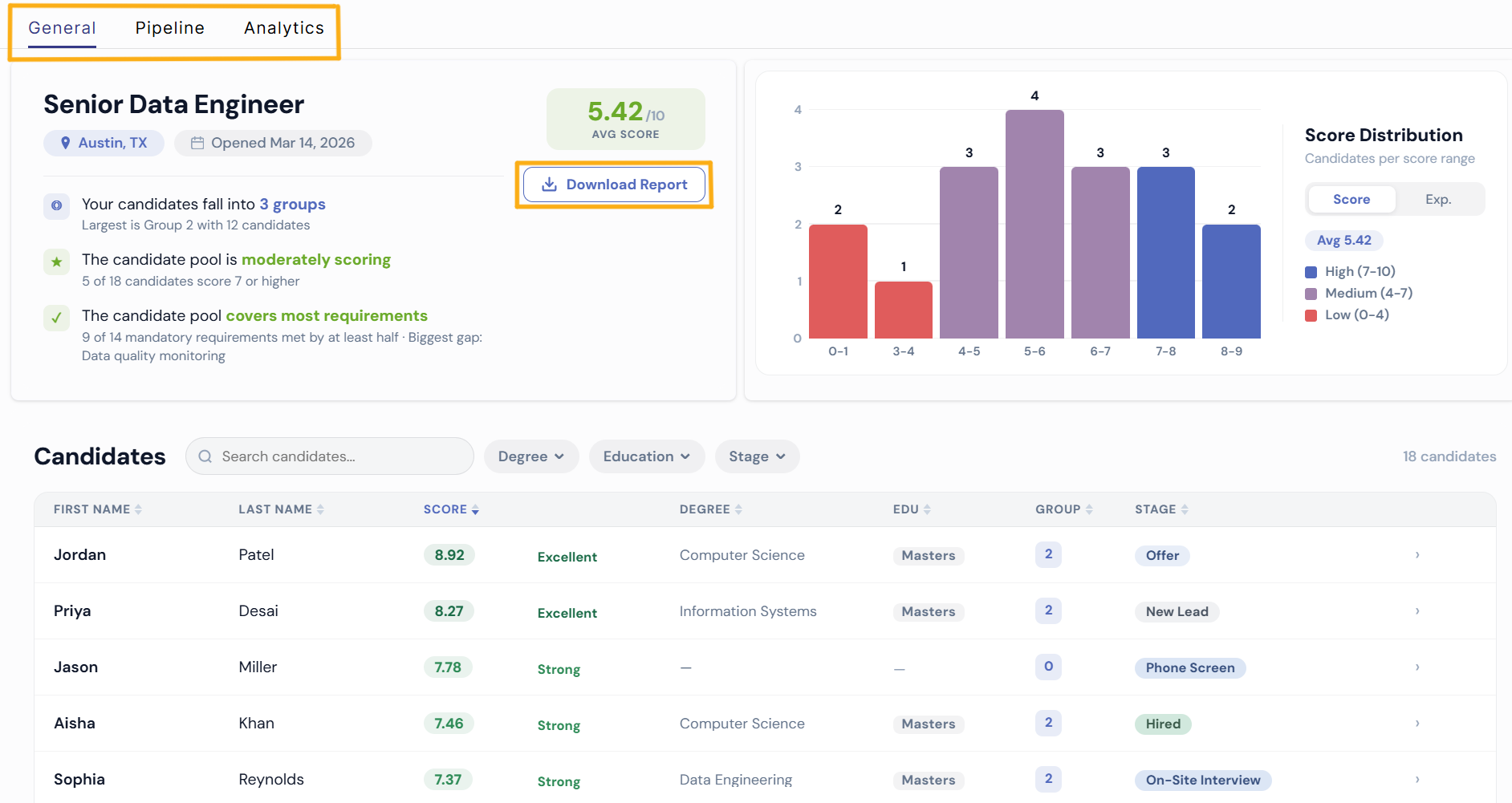Click the groups insight icon
Image resolution: width=1512 pixels, height=803 pixels.
click(56, 205)
